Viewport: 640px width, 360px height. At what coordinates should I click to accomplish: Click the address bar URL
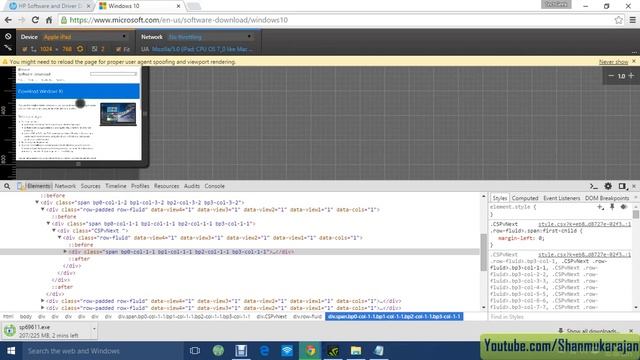click(x=178, y=20)
